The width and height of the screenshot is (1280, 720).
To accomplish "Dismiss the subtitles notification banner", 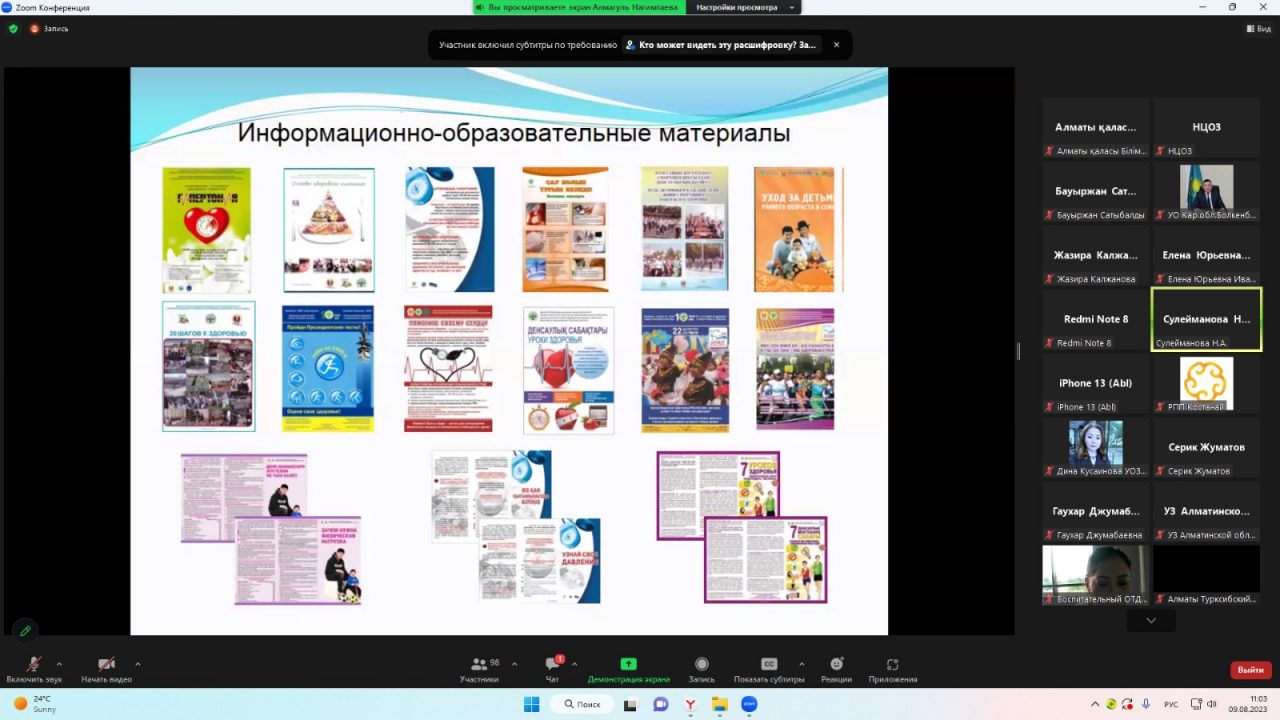I will coord(836,45).
